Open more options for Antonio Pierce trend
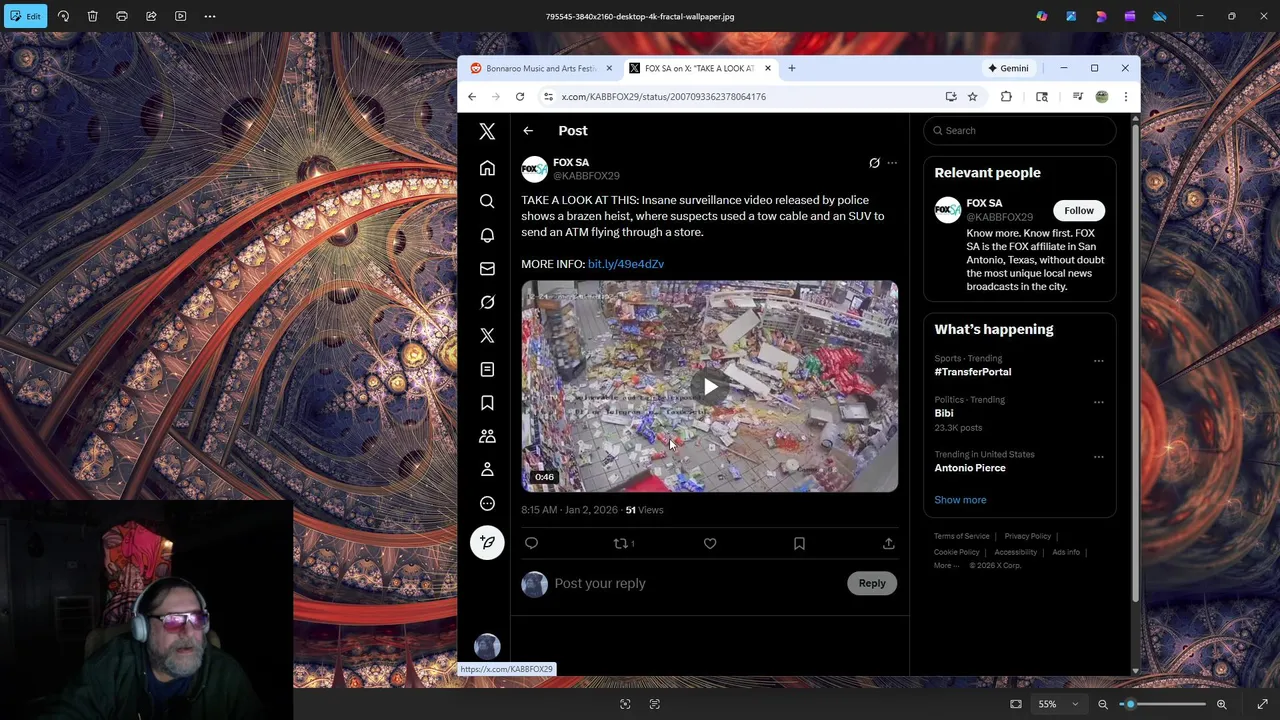 1099,457
